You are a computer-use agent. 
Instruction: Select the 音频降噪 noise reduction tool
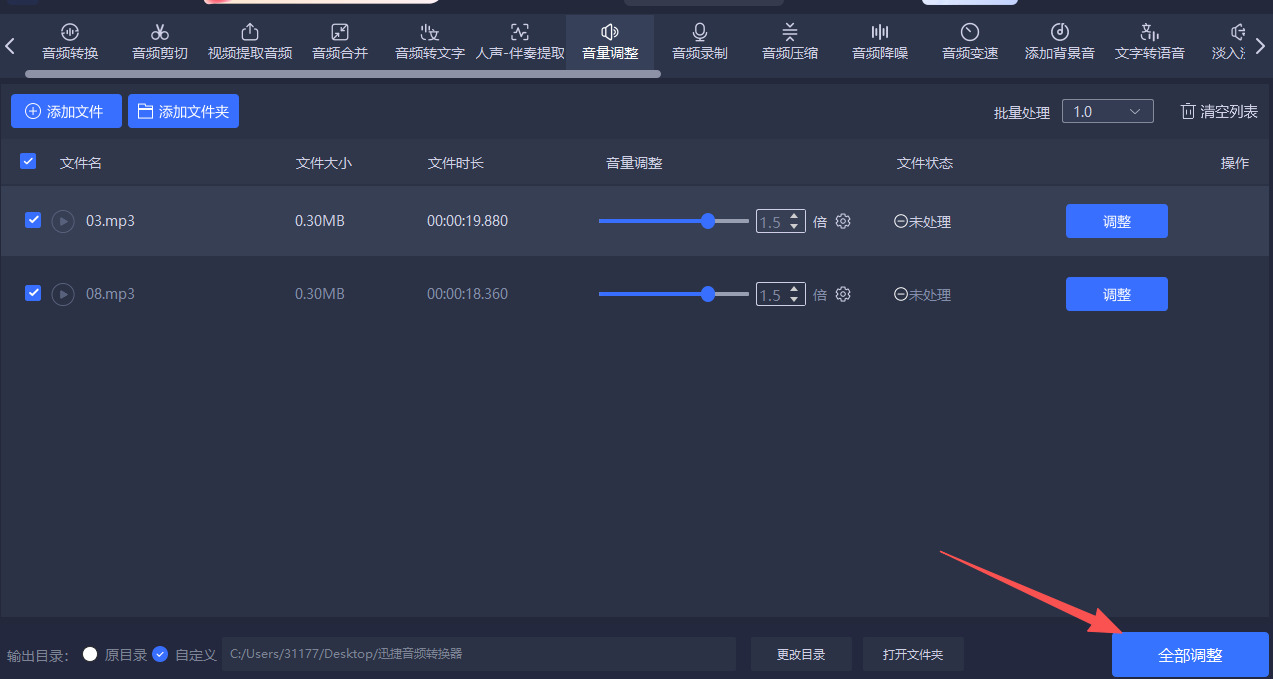click(x=879, y=40)
